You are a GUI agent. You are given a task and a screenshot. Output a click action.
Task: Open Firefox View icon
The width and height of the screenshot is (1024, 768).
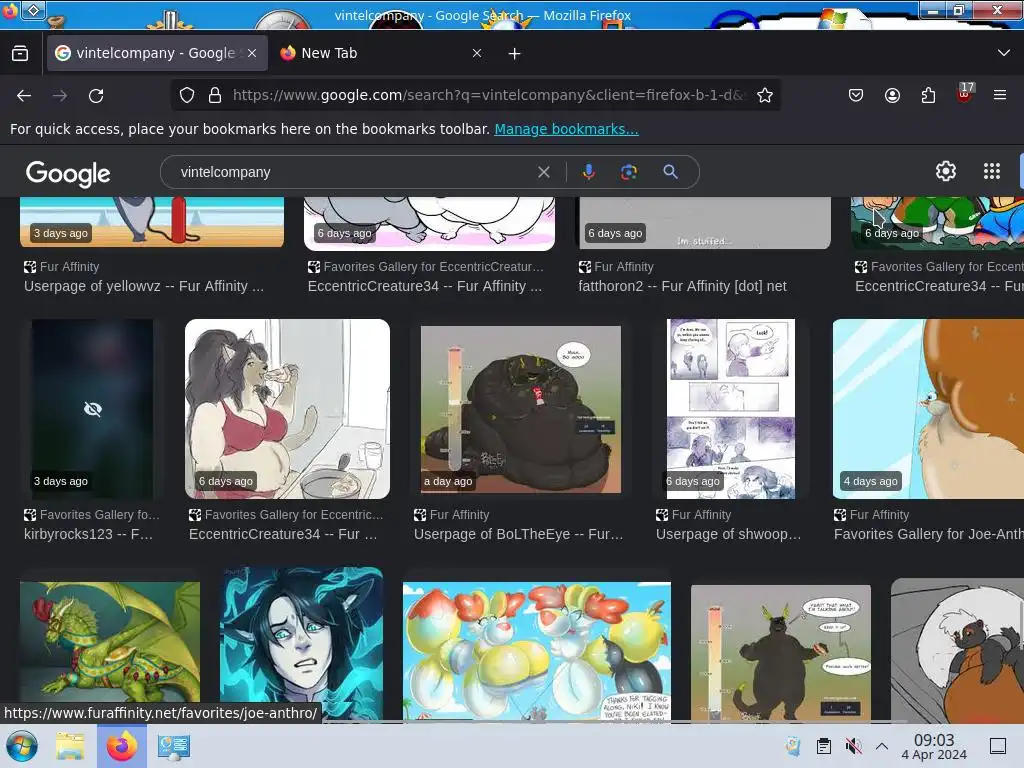coord(20,53)
